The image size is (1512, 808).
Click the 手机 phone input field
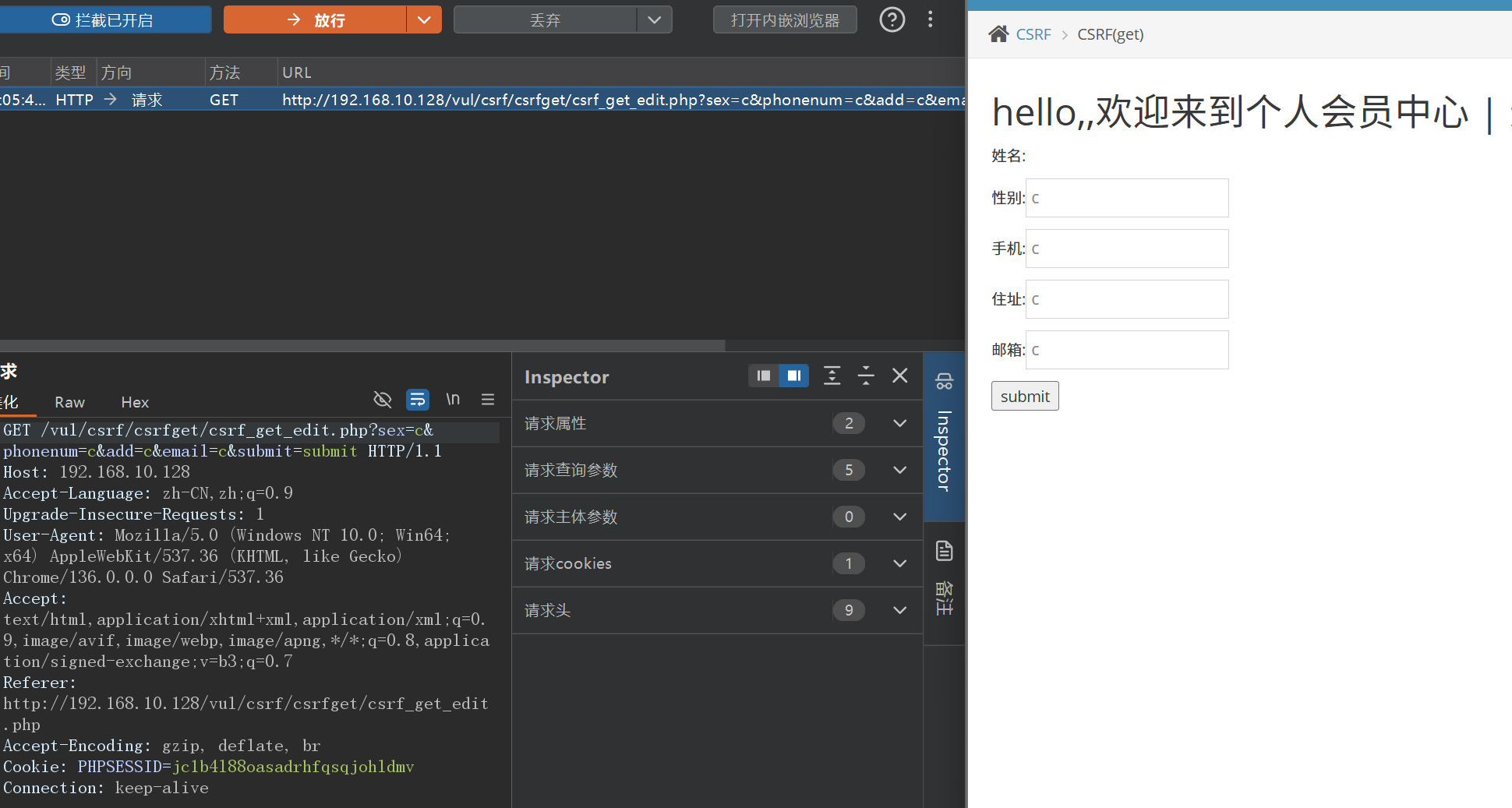click(x=1127, y=249)
